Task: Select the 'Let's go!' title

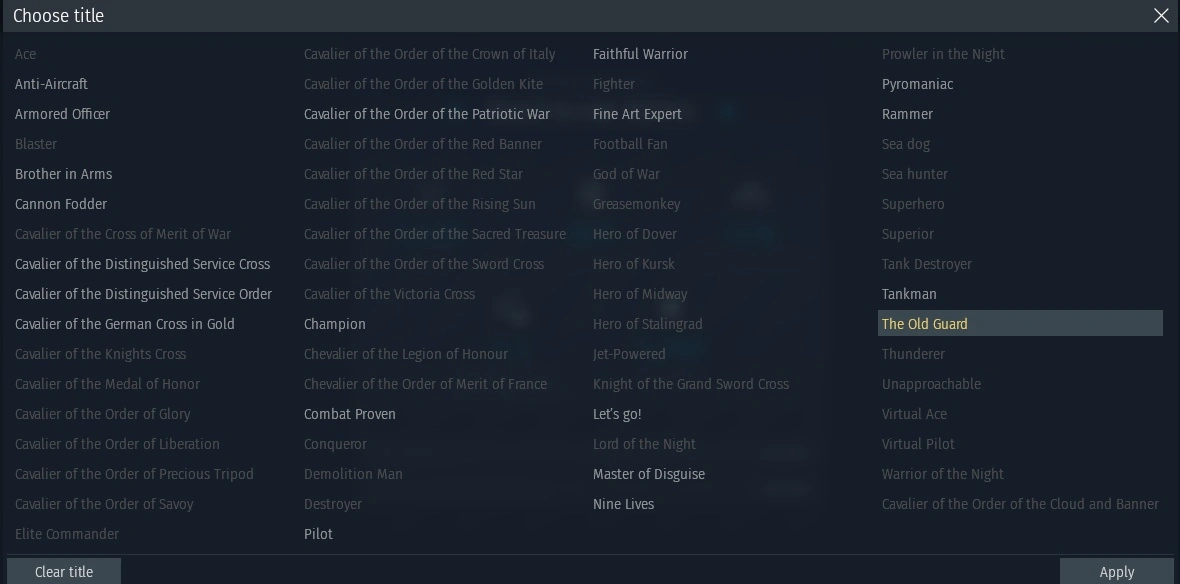Action: (617, 414)
